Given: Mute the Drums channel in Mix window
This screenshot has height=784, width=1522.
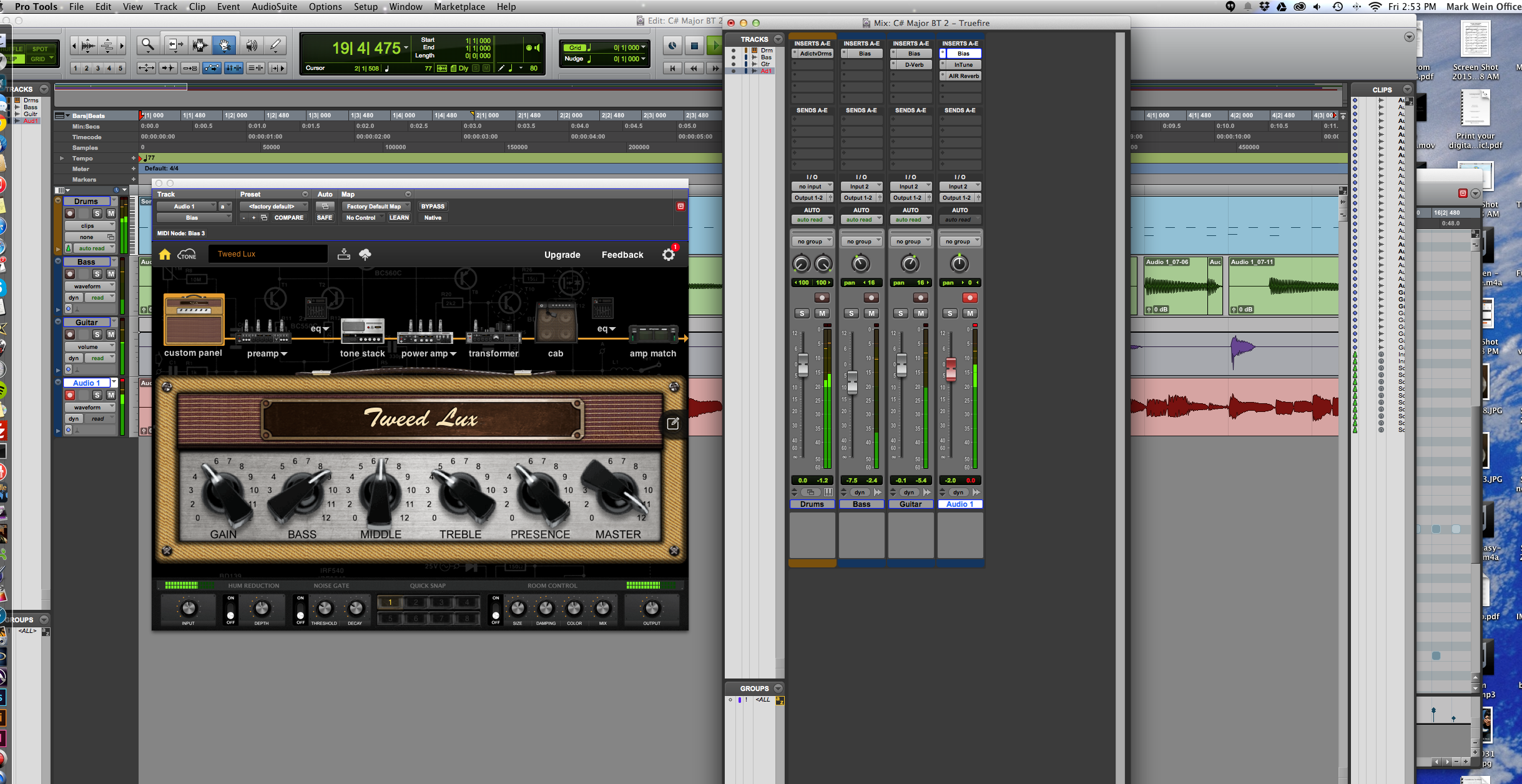Looking at the screenshot, I should pyautogui.click(x=822, y=313).
